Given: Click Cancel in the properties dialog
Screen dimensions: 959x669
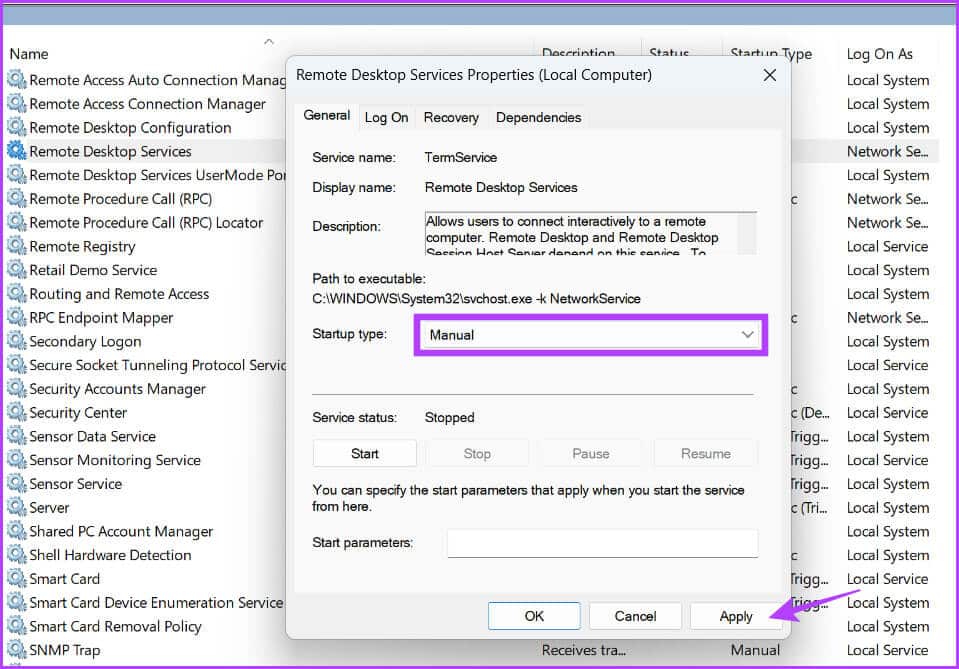Looking at the screenshot, I should tap(635, 616).
